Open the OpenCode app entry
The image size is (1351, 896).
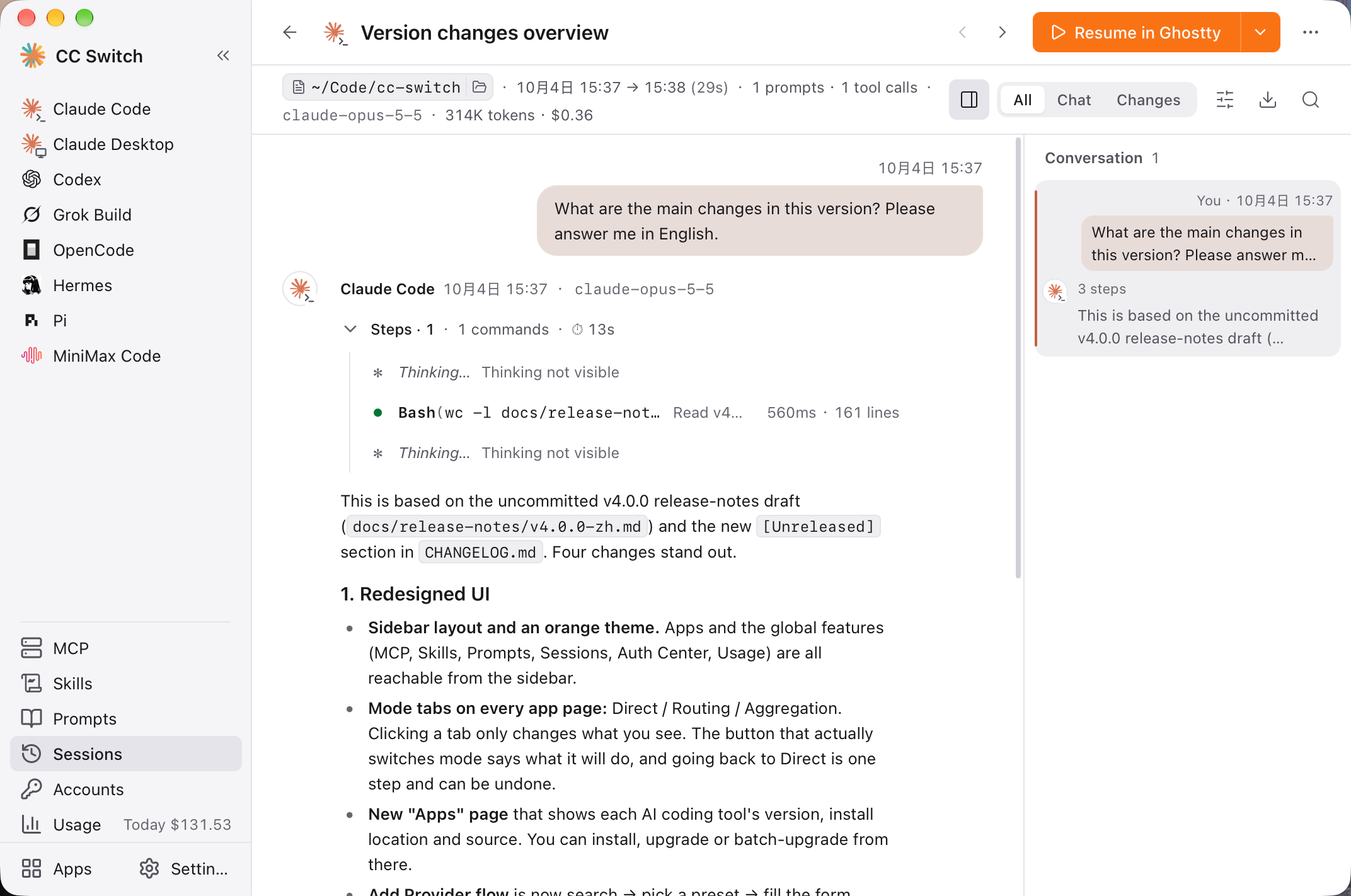pyautogui.click(x=126, y=250)
